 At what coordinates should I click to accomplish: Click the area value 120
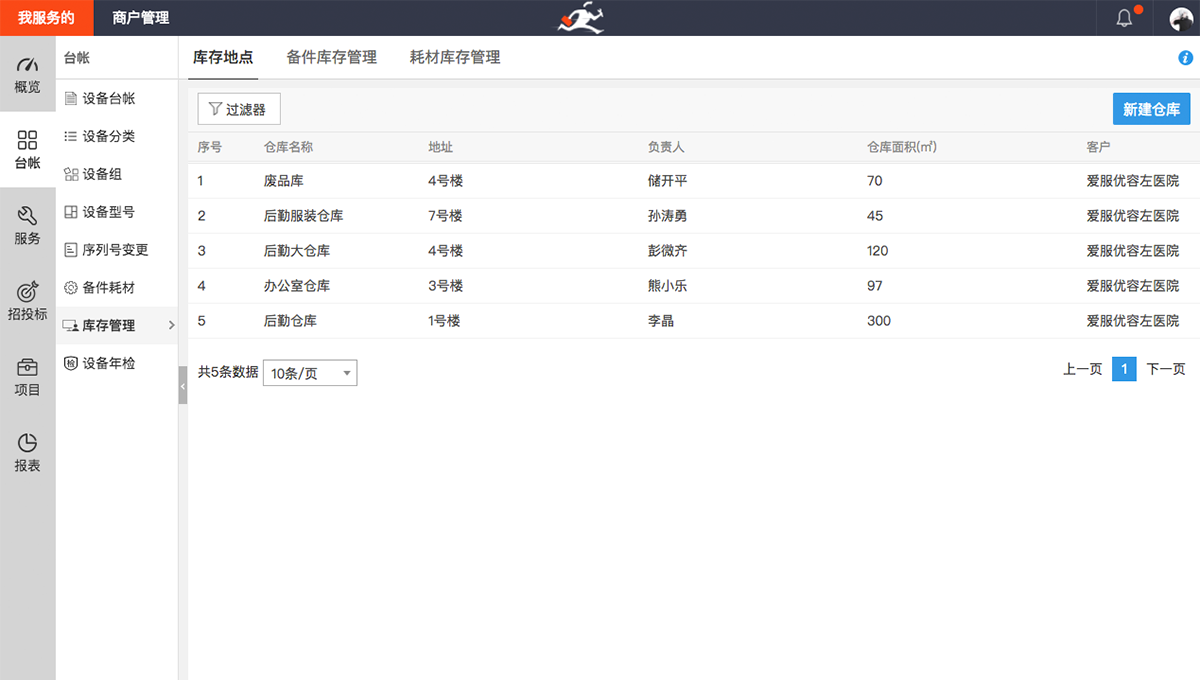point(879,251)
